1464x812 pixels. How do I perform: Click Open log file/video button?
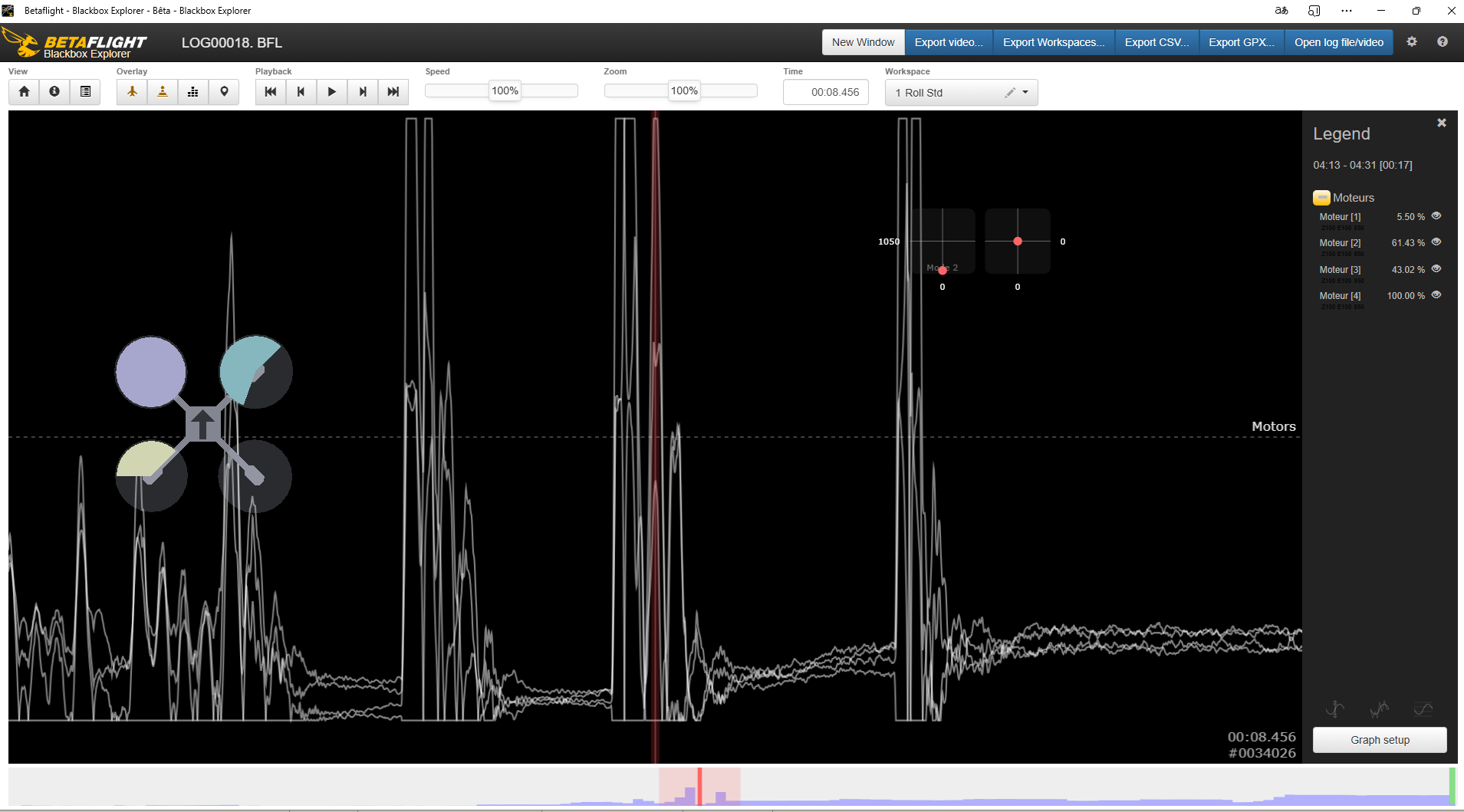coord(1338,42)
